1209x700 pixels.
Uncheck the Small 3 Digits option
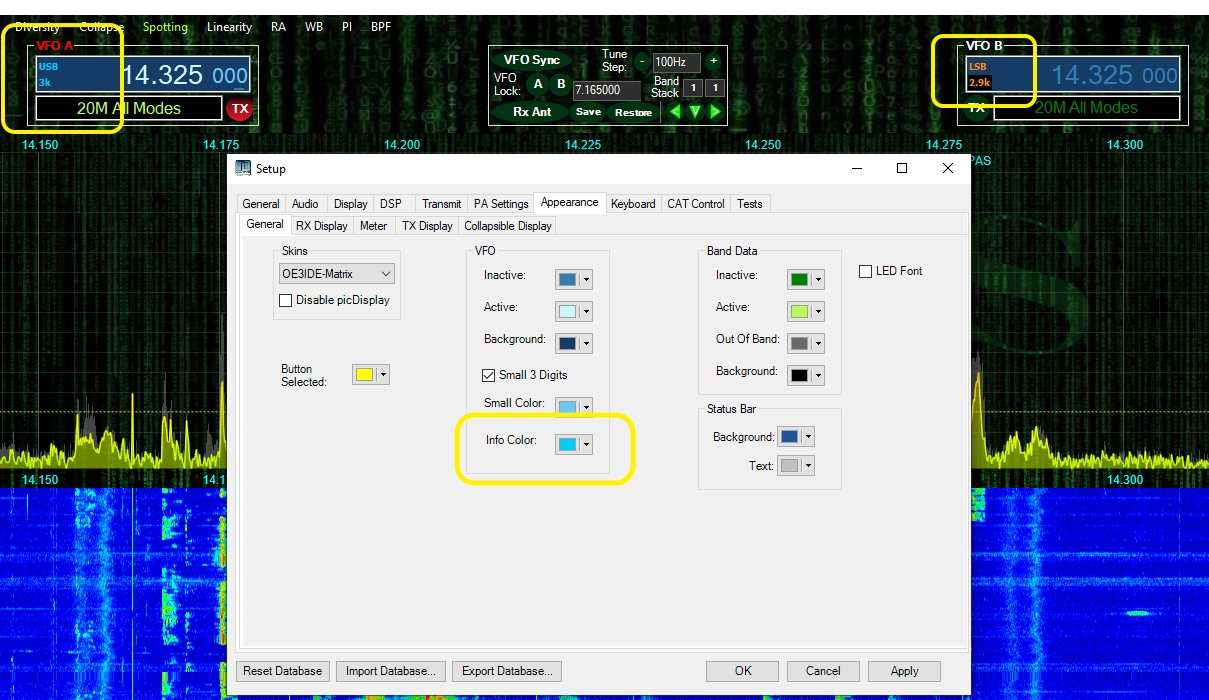coord(489,375)
